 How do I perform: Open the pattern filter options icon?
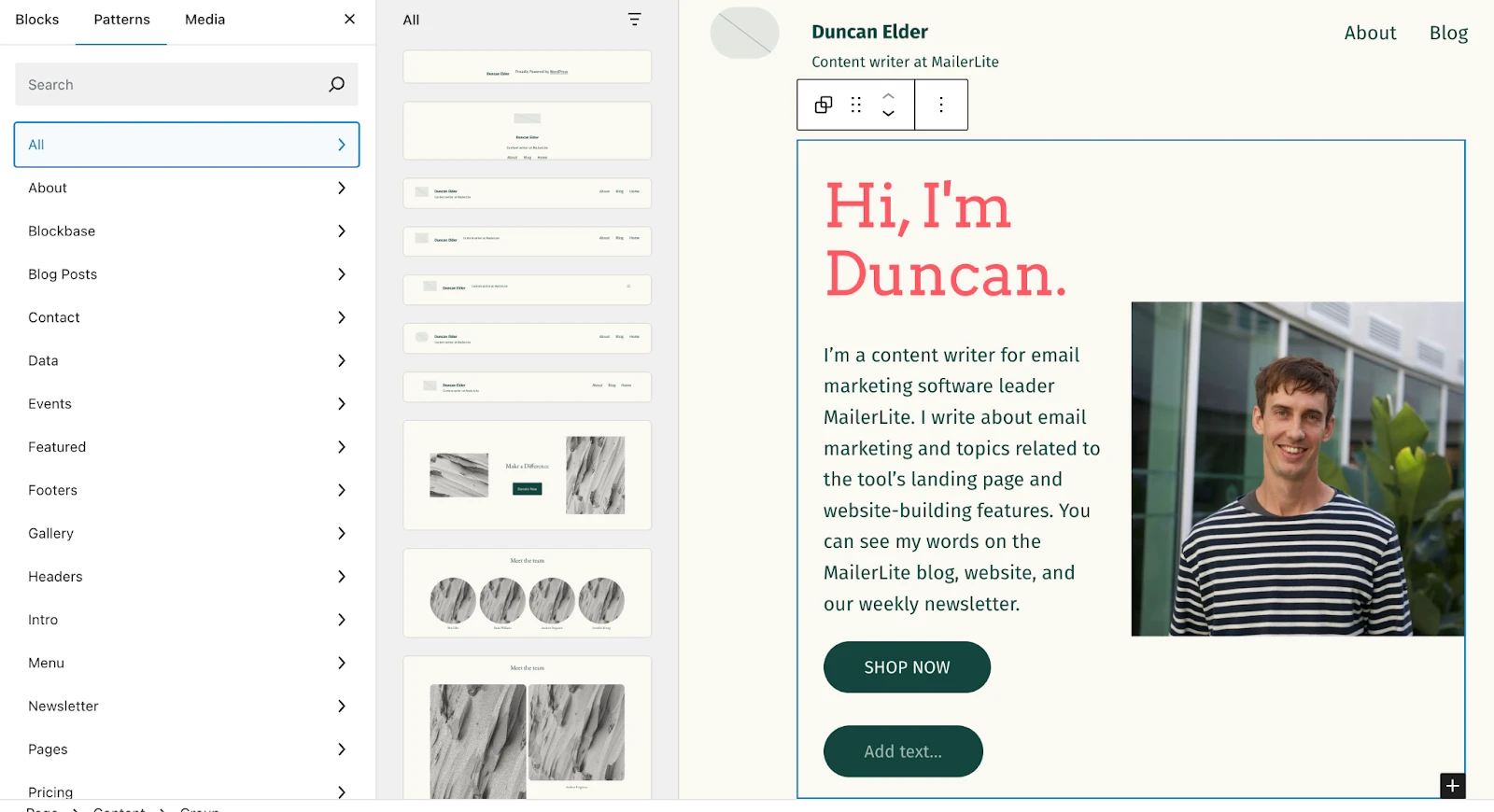tap(634, 20)
